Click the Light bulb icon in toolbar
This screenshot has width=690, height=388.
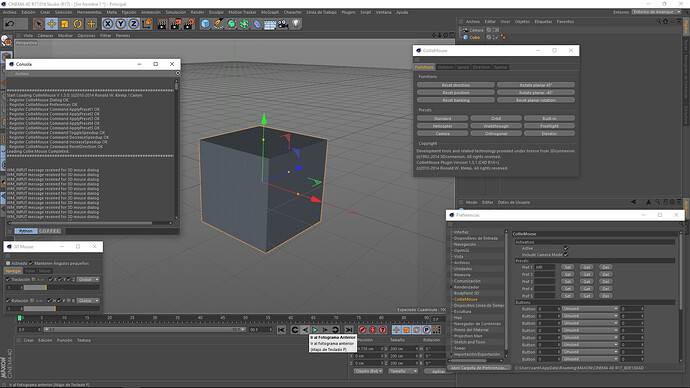pyautogui.click(x=296, y=24)
